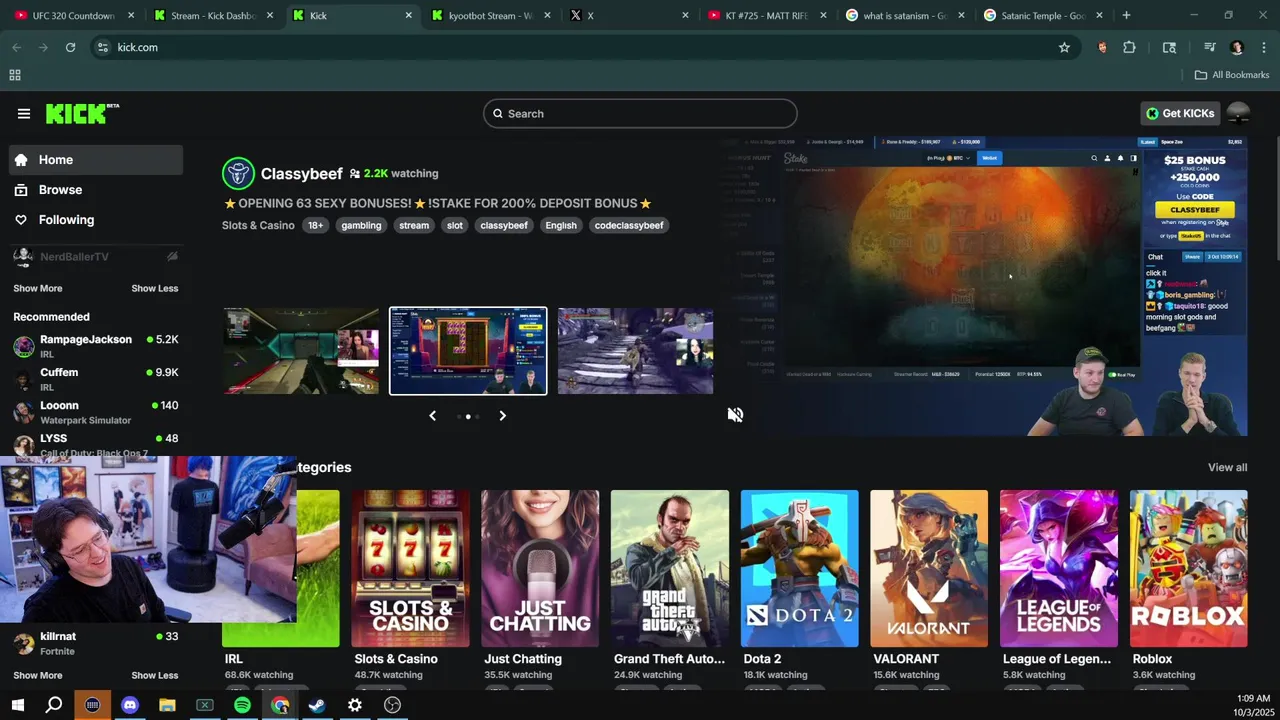Screen dimensions: 1280x720
Task: Click the Get KICKs button
Action: click(x=1180, y=113)
